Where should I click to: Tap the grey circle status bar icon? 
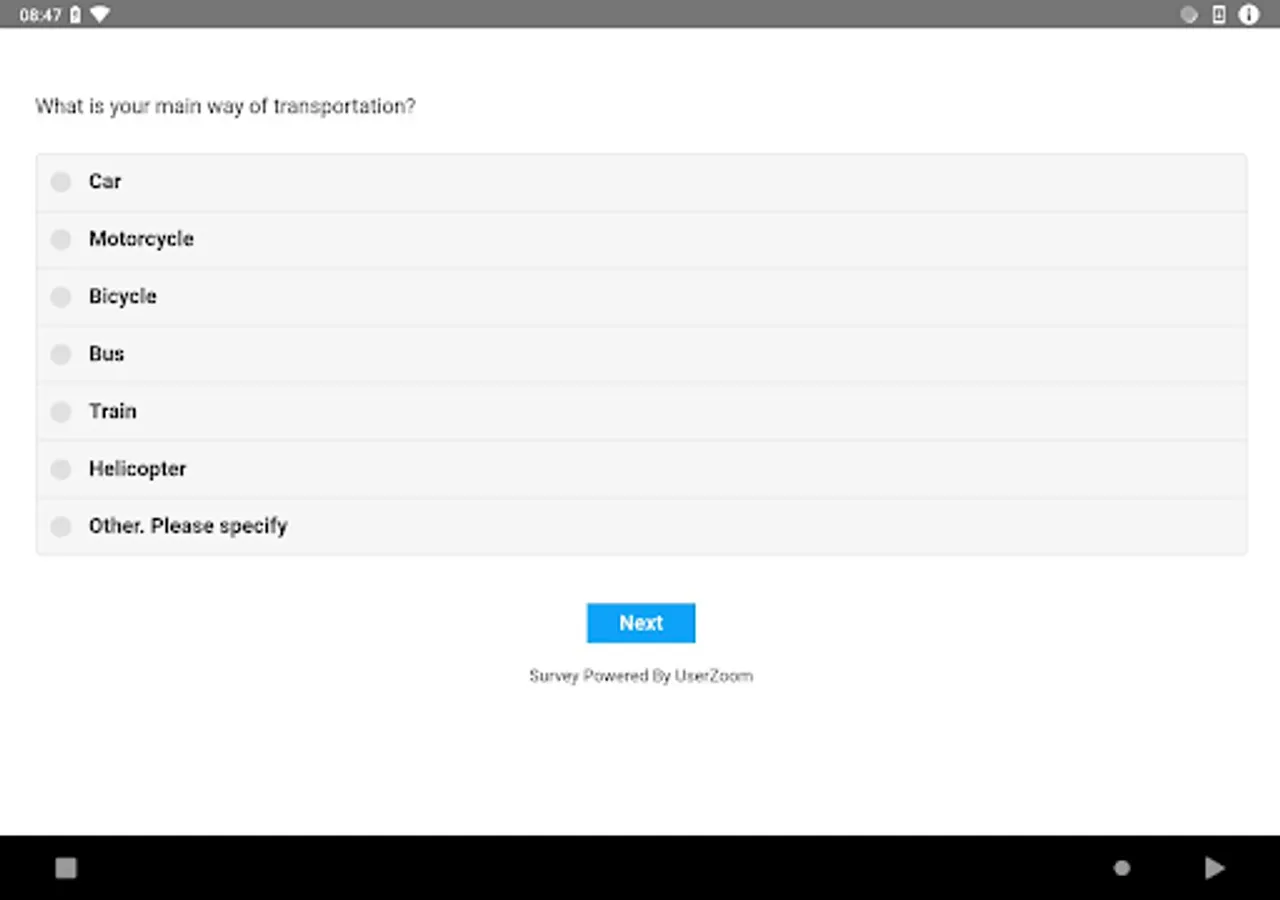point(1189,14)
